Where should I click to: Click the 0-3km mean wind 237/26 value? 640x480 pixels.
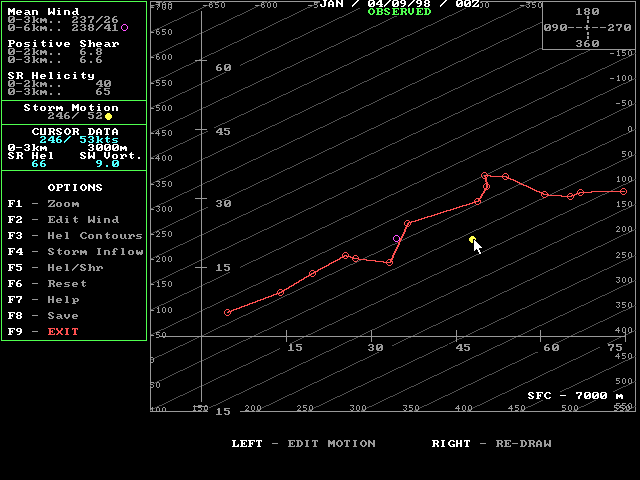pos(95,20)
